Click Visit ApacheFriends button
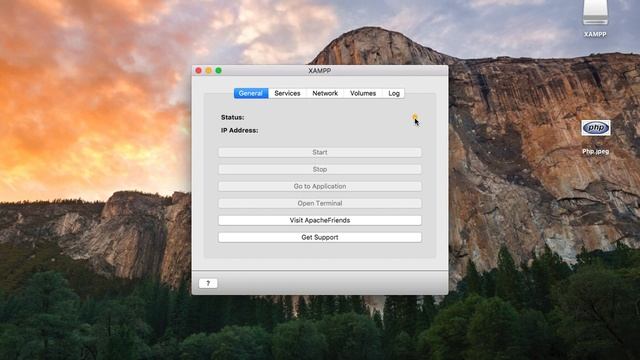640x360 pixels. click(x=320, y=220)
